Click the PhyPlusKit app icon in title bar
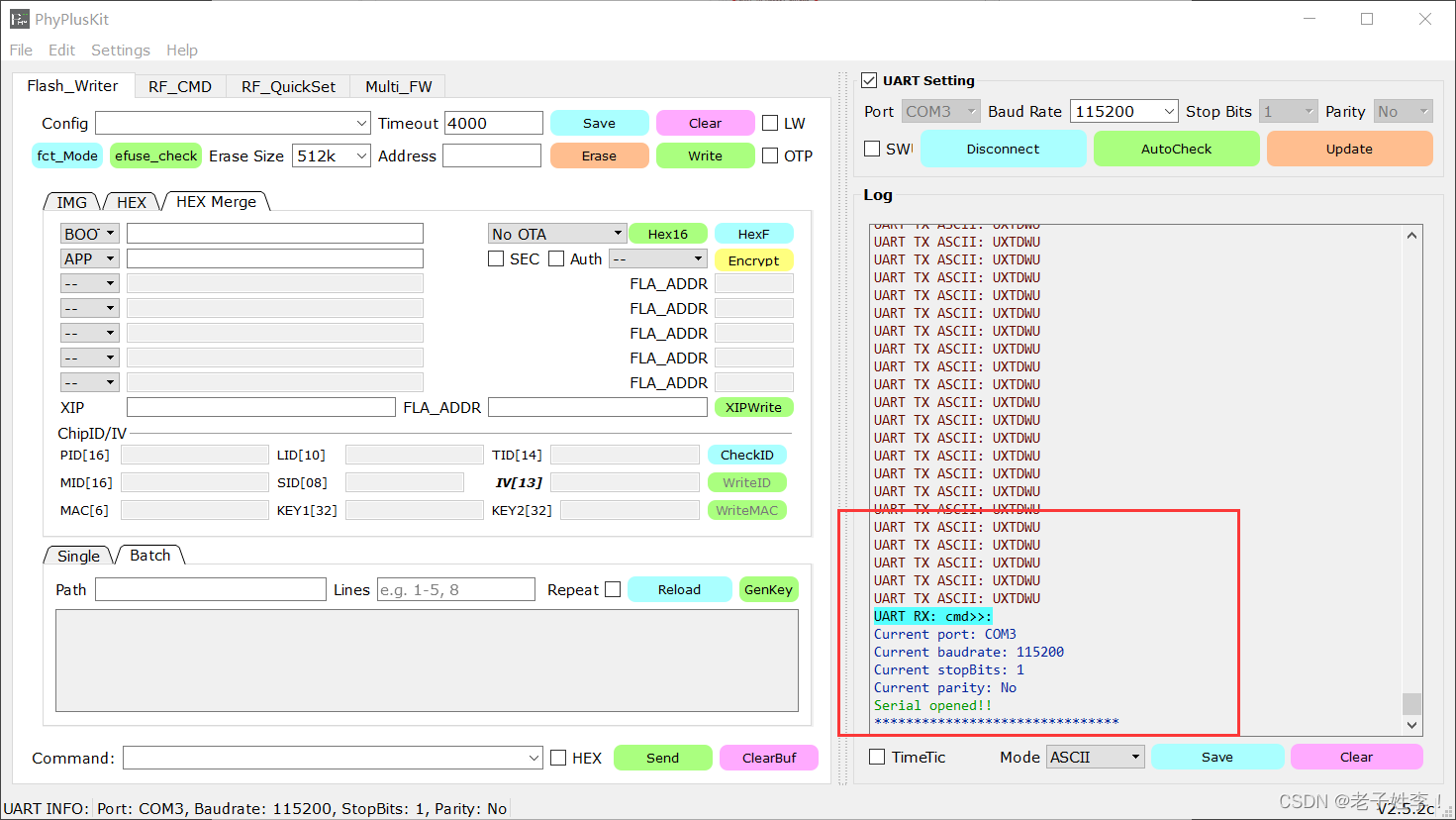The image size is (1456, 820). [x=20, y=19]
